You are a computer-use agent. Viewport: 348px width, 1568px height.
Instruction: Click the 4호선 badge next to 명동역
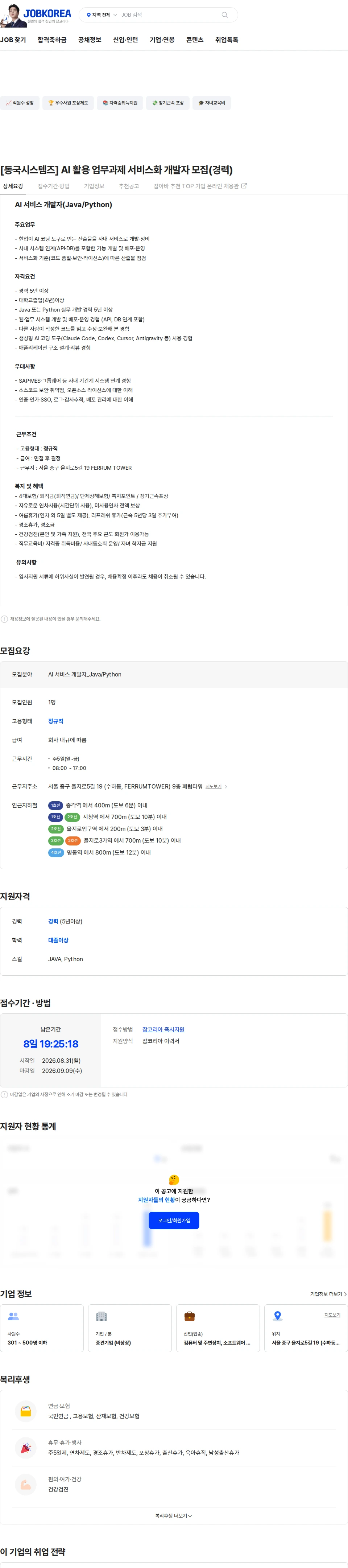[x=56, y=853]
